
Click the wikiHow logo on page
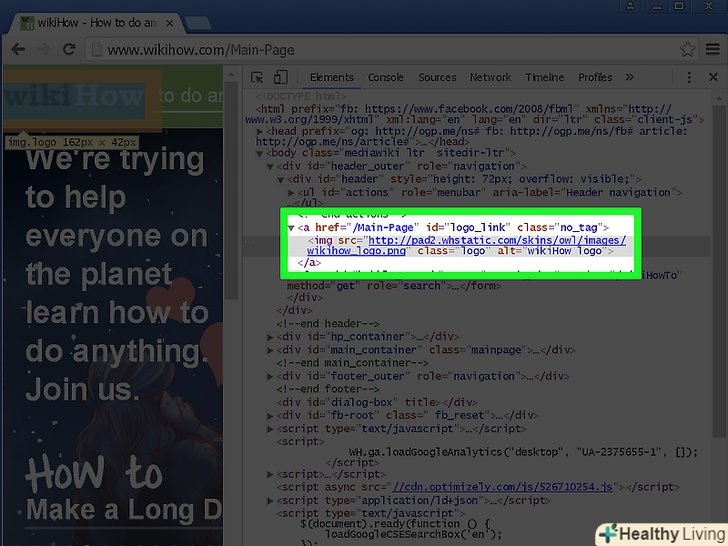(x=74, y=97)
